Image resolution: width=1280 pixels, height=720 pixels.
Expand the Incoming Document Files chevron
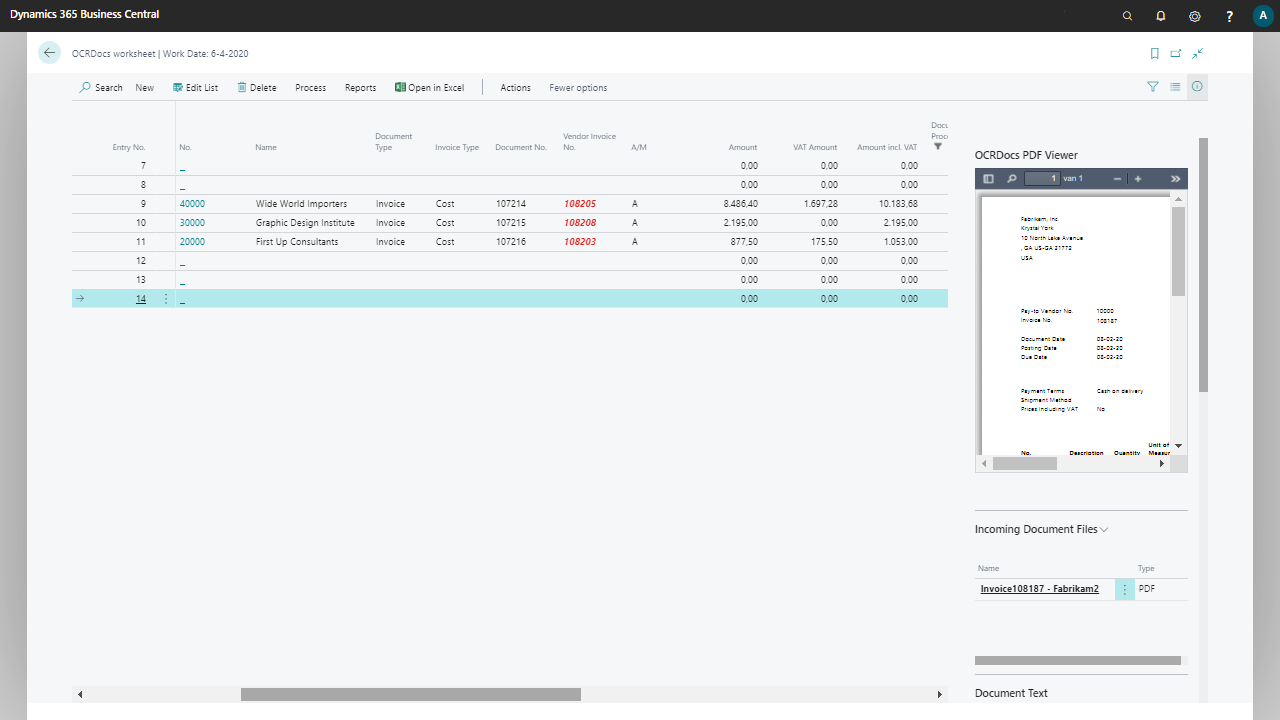[x=1104, y=529]
